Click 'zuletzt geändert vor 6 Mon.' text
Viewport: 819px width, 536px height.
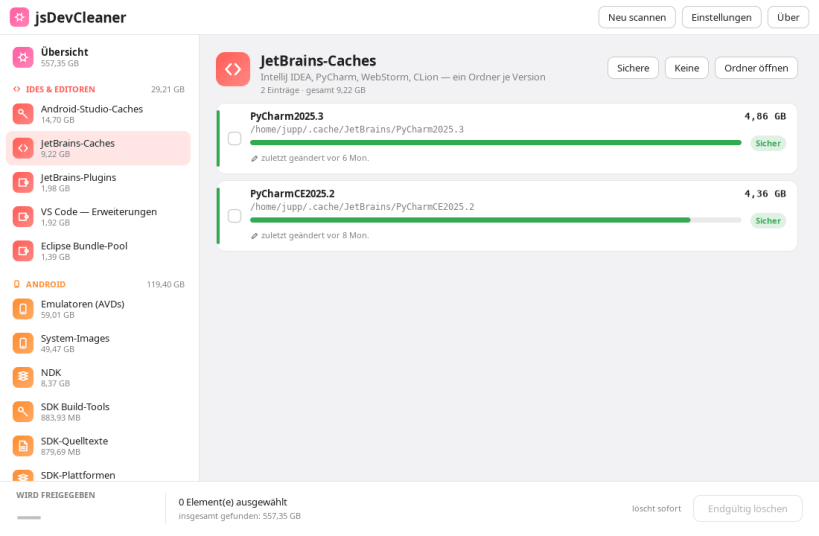pos(315,158)
